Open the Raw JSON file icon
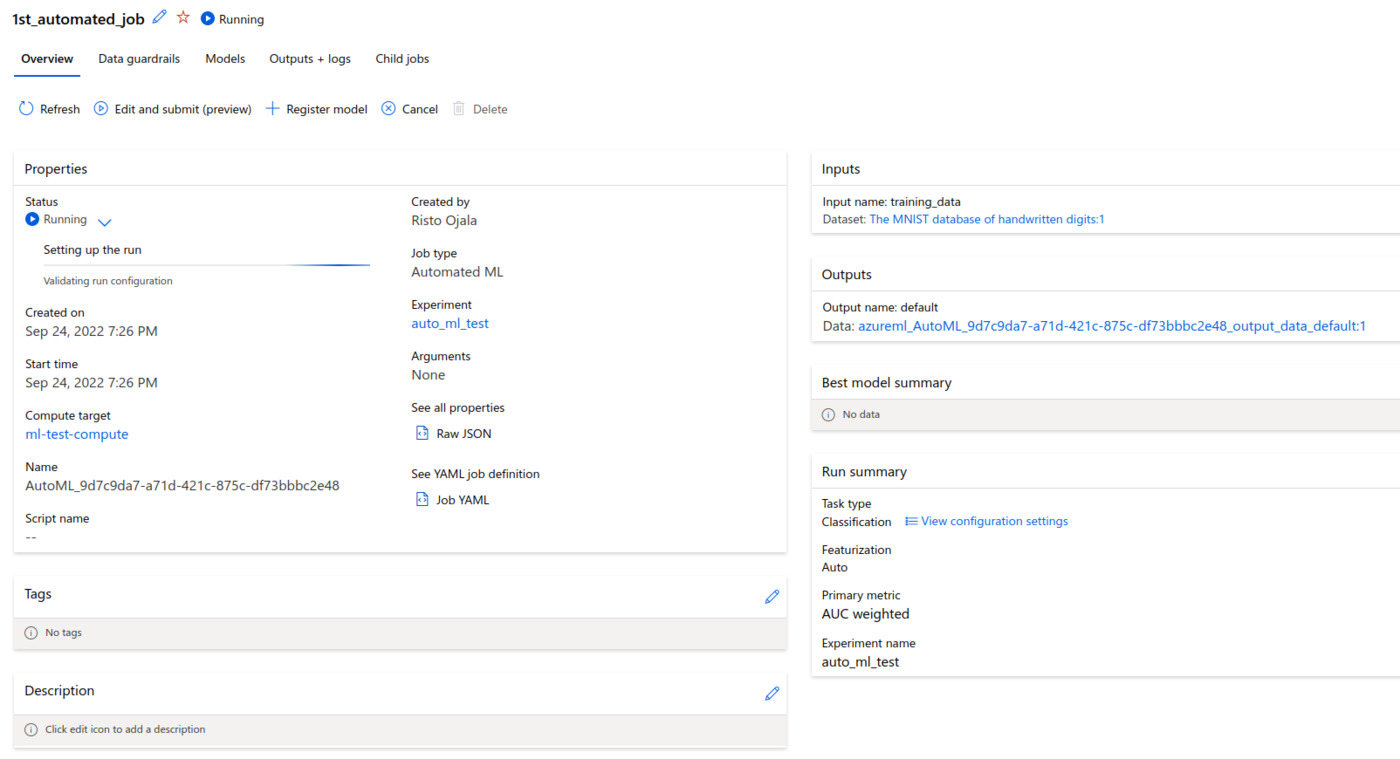This screenshot has height=759, width=1400. click(x=422, y=434)
